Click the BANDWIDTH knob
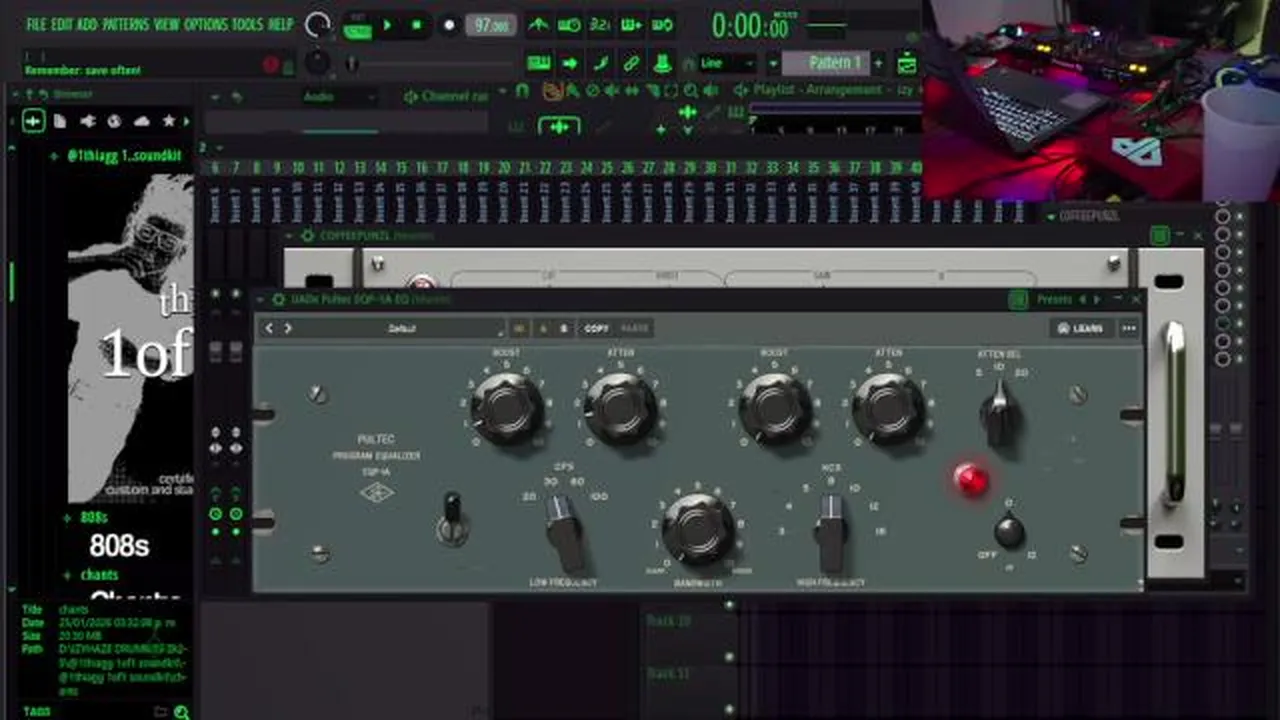Image resolution: width=1280 pixels, height=720 pixels. (699, 528)
